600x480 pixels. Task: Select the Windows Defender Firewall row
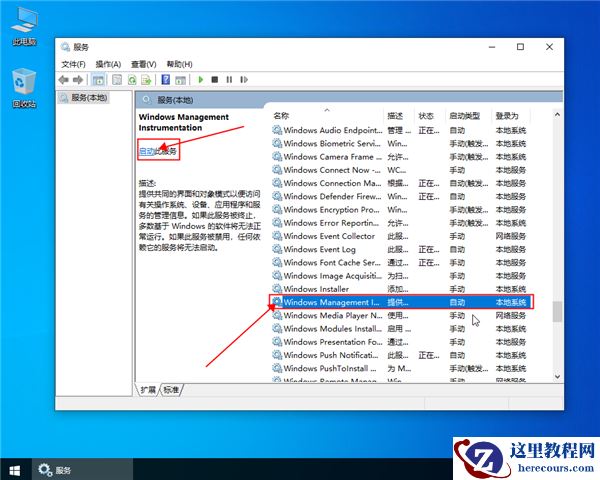[x=401, y=196]
